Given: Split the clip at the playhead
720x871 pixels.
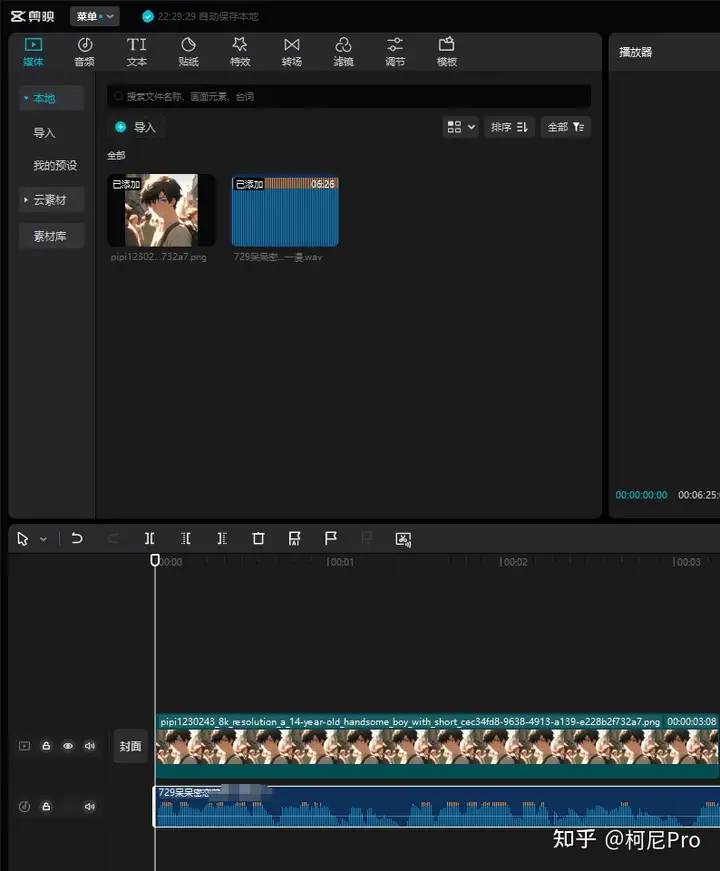Looking at the screenshot, I should click(x=149, y=538).
